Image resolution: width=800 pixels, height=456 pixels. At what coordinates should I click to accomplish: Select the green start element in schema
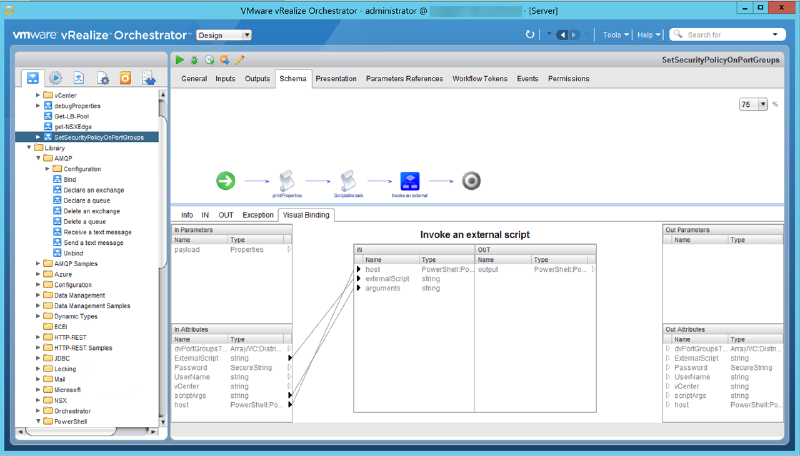(226, 181)
